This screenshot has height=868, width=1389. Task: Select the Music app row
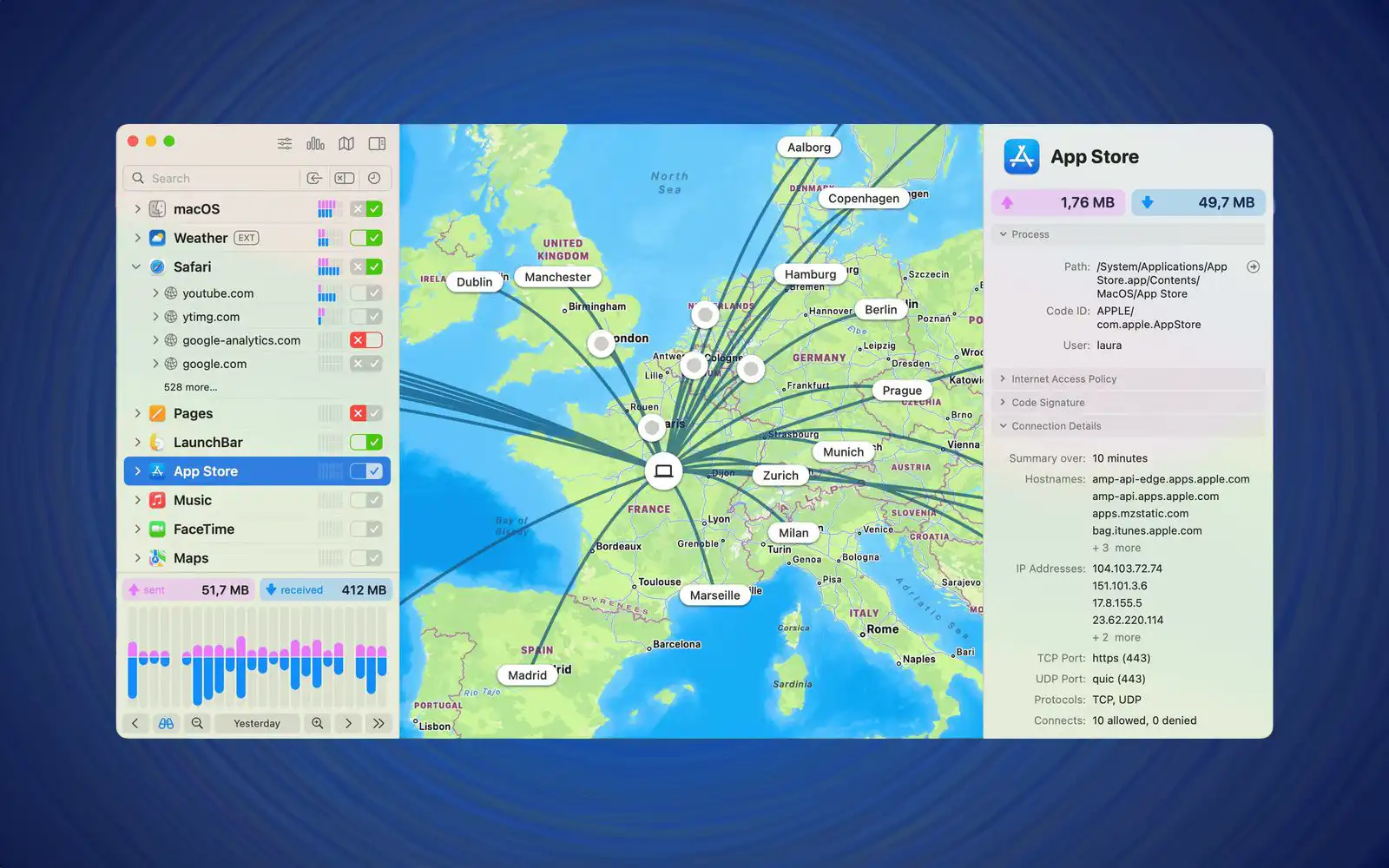(193, 501)
